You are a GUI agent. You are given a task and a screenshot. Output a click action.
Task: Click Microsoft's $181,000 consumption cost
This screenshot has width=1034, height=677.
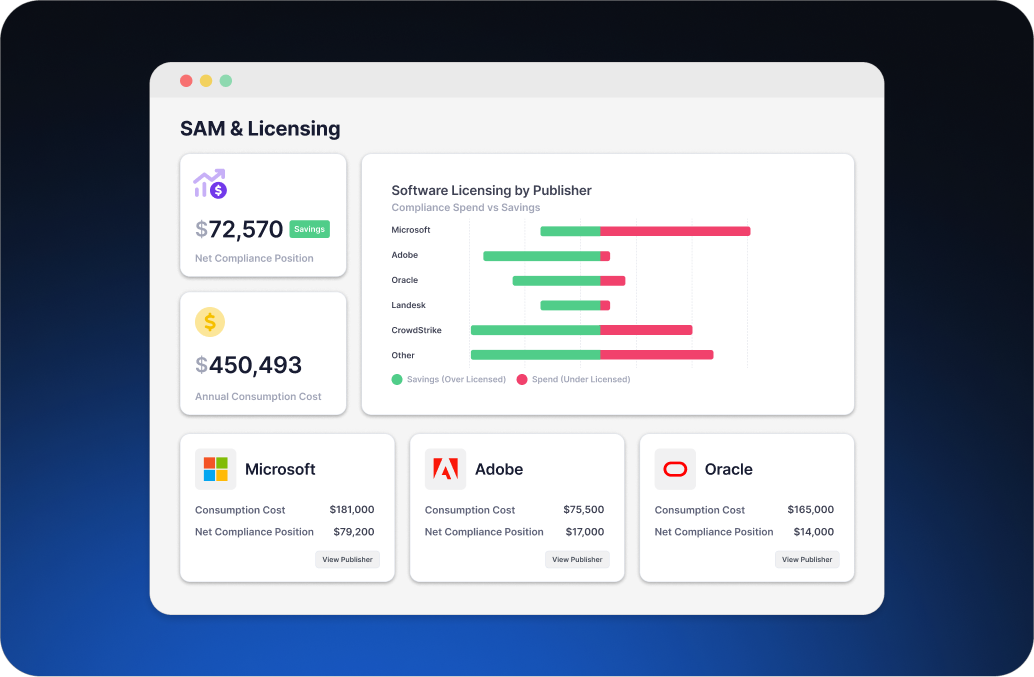tap(352, 510)
